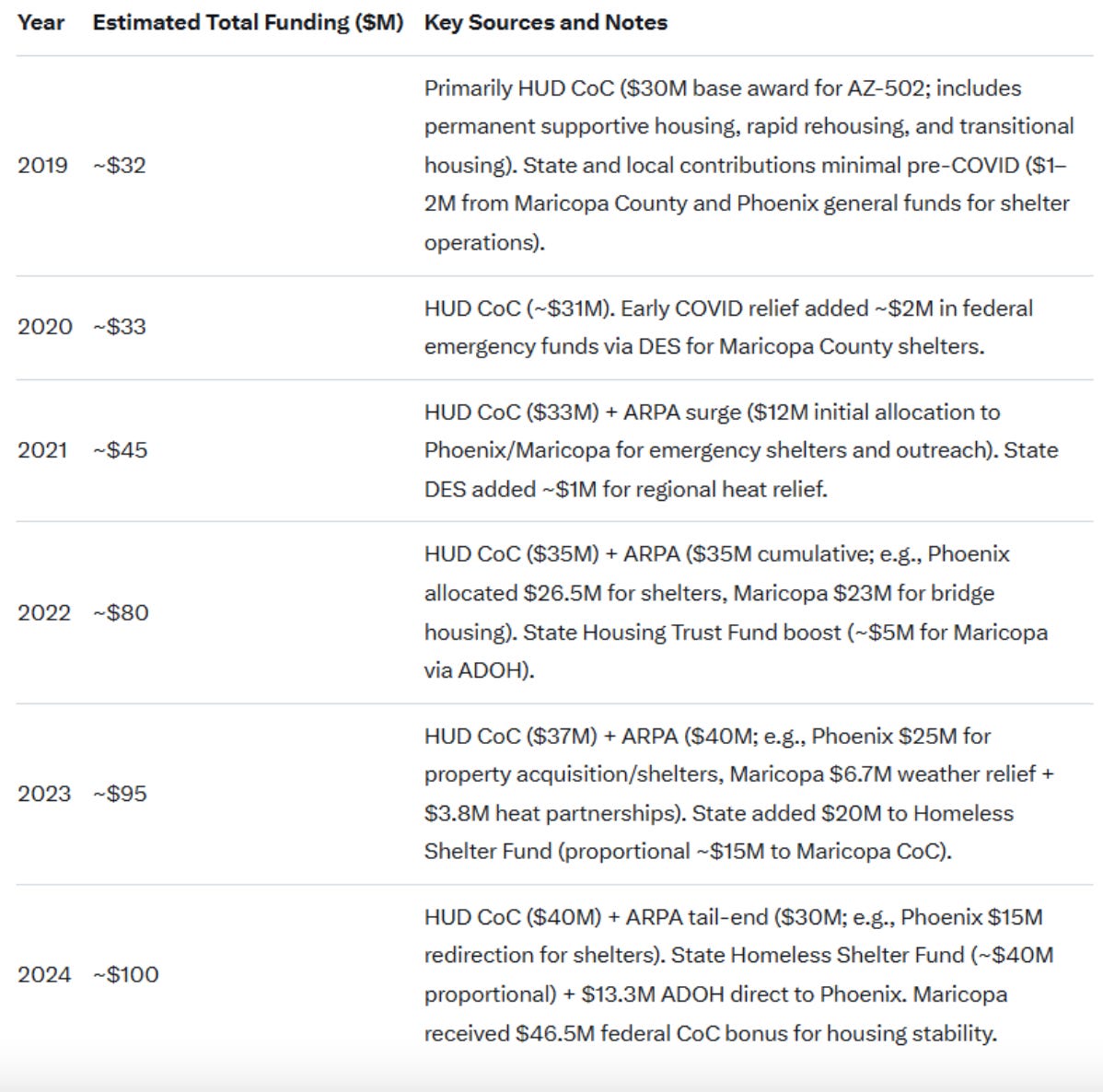Click the notes mentioning ARPA surge
Viewport: 1103px width, 1092px height.
coord(741,450)
